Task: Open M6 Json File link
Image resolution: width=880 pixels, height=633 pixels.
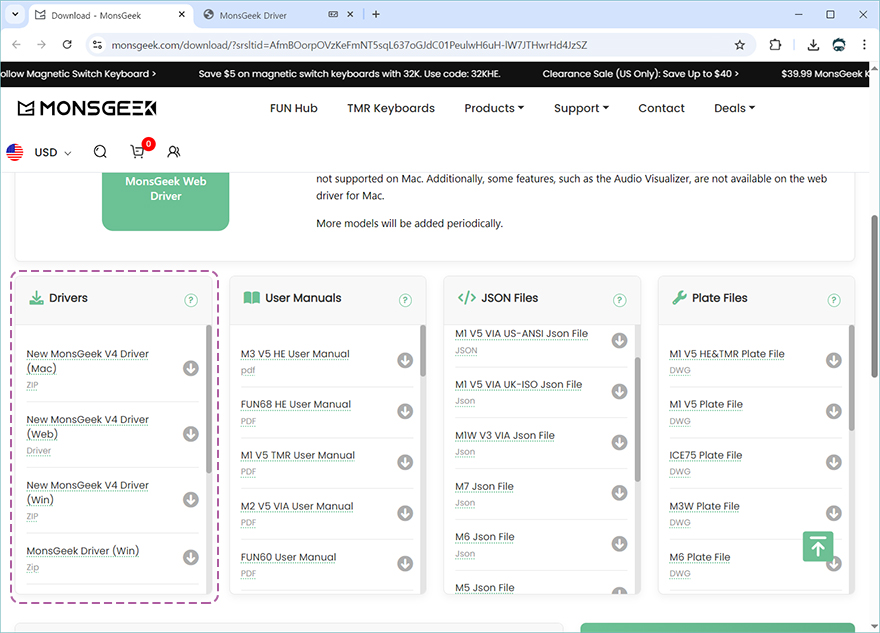Action: coord(485,536)
